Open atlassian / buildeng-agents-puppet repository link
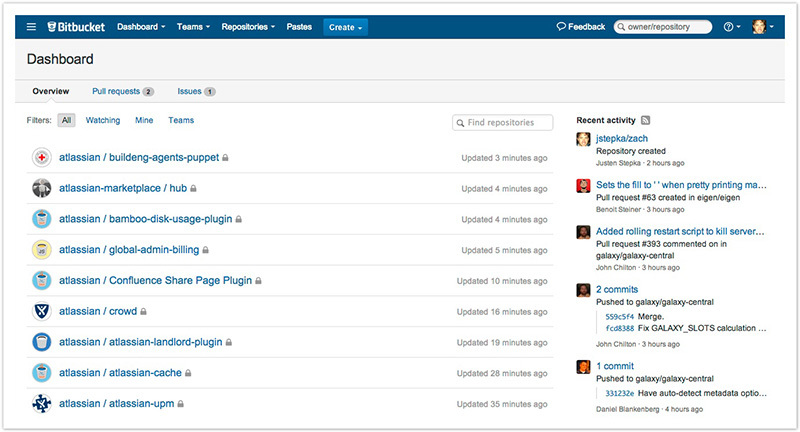This screenshot has width=800, height=432. 139,158
